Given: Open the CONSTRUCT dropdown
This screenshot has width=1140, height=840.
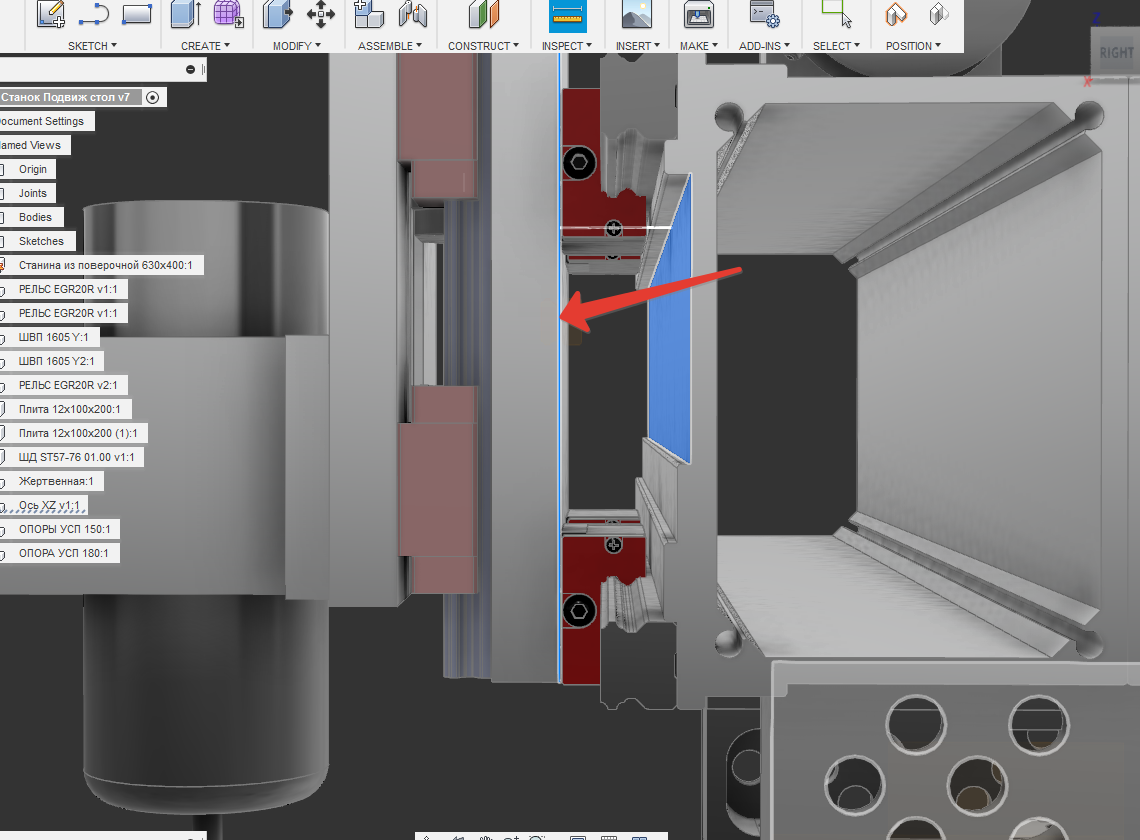Looking at the screenshot, I should point(483,46).
